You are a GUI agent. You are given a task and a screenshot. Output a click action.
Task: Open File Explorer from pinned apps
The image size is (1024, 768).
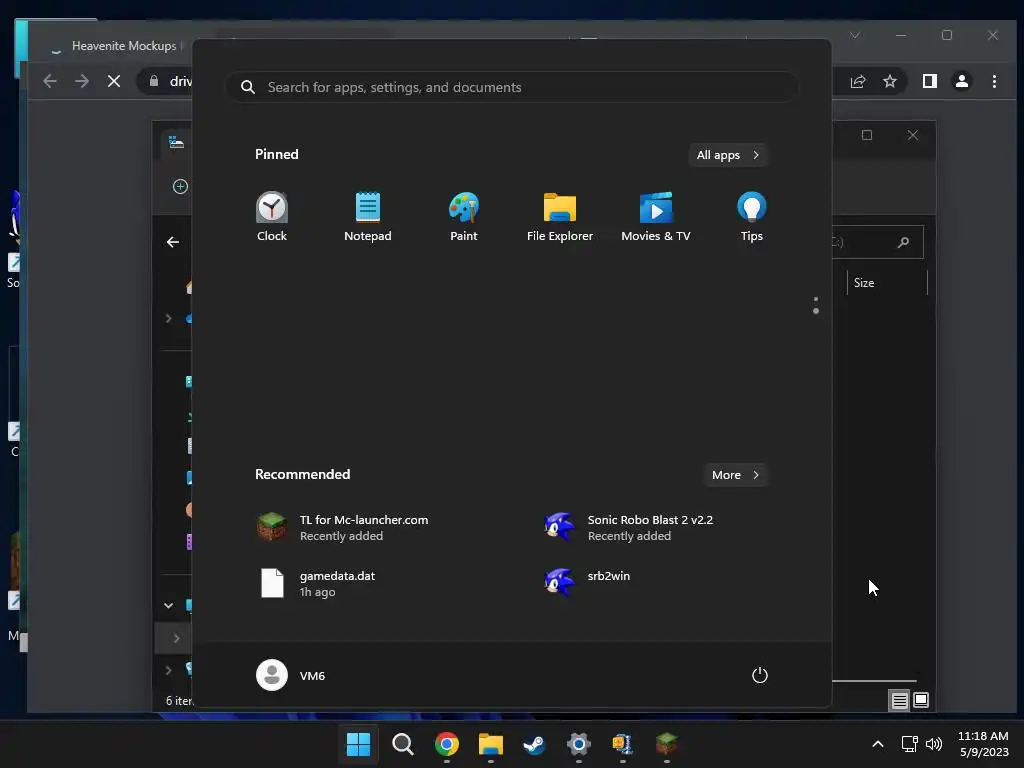[560, 217]
